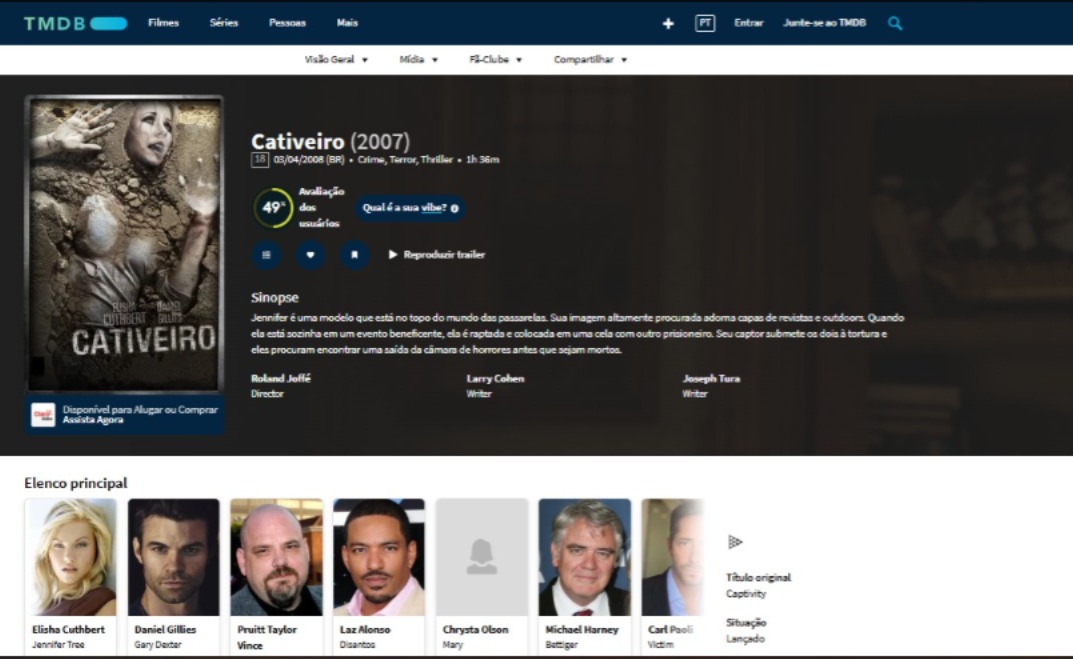Click the plus add-content icon
Screen dimensions: 1073x659
pos(668,23)
